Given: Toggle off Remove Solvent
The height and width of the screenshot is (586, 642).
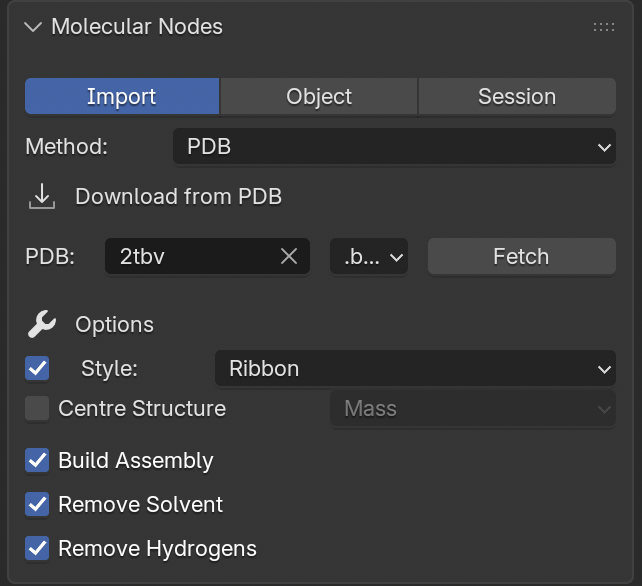Looking at the screenshot, I should (x=37, y=505).
